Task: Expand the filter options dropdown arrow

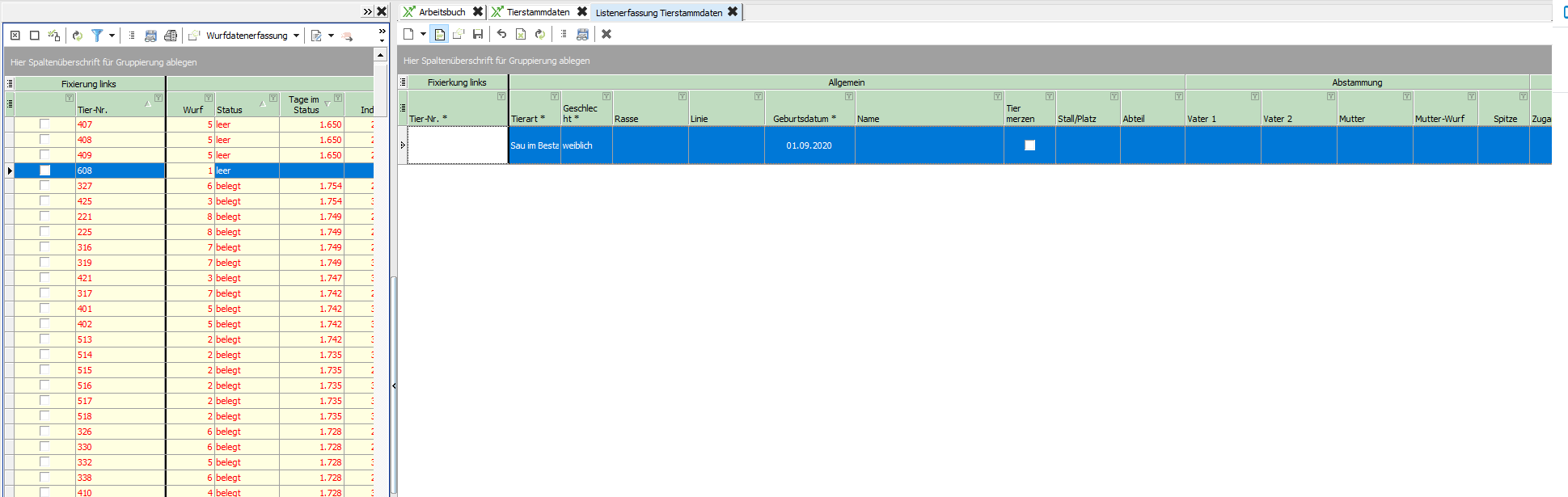Action: click(112, 36)
